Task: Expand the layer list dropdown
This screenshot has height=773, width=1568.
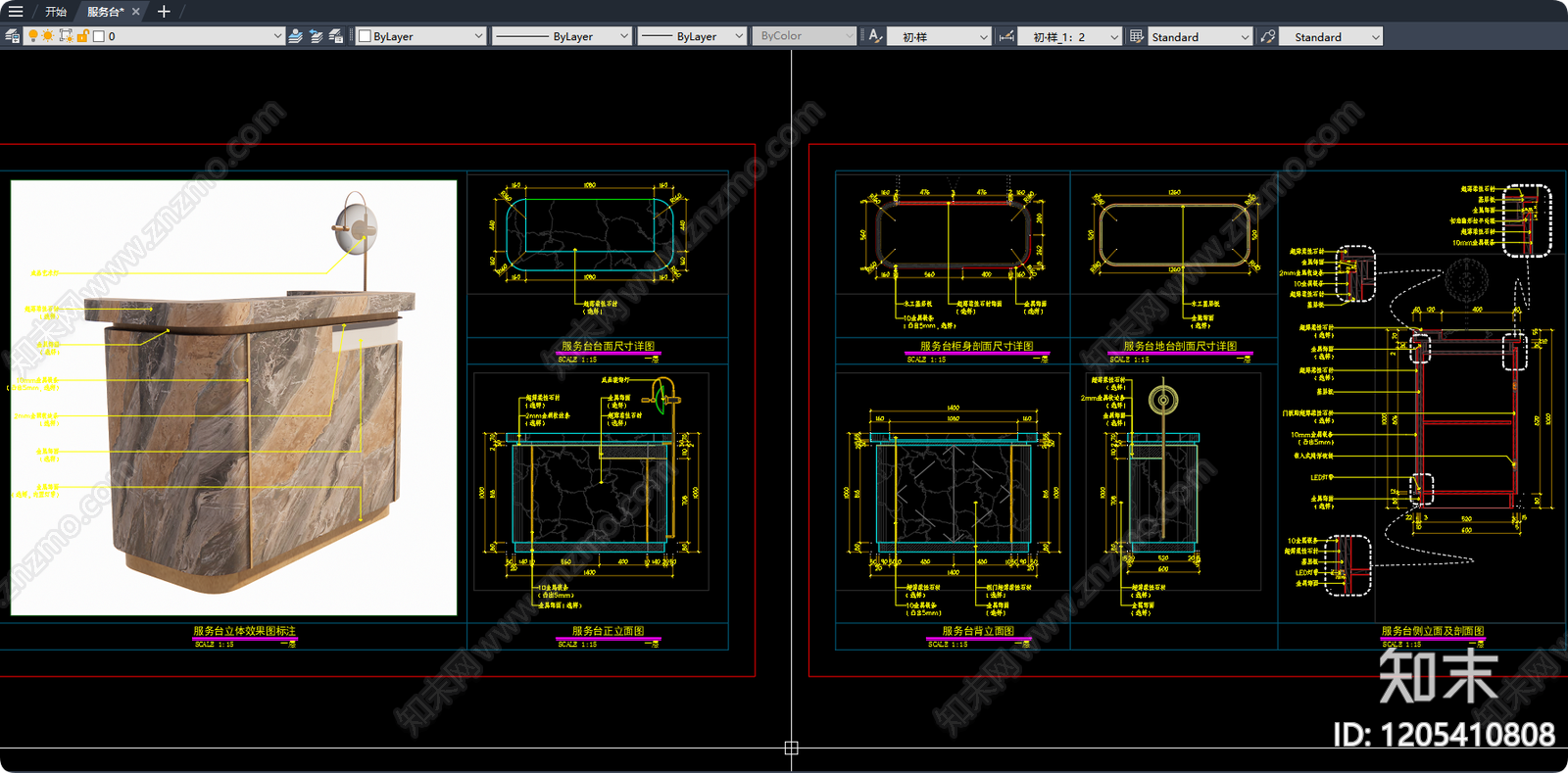Action: 277,36
